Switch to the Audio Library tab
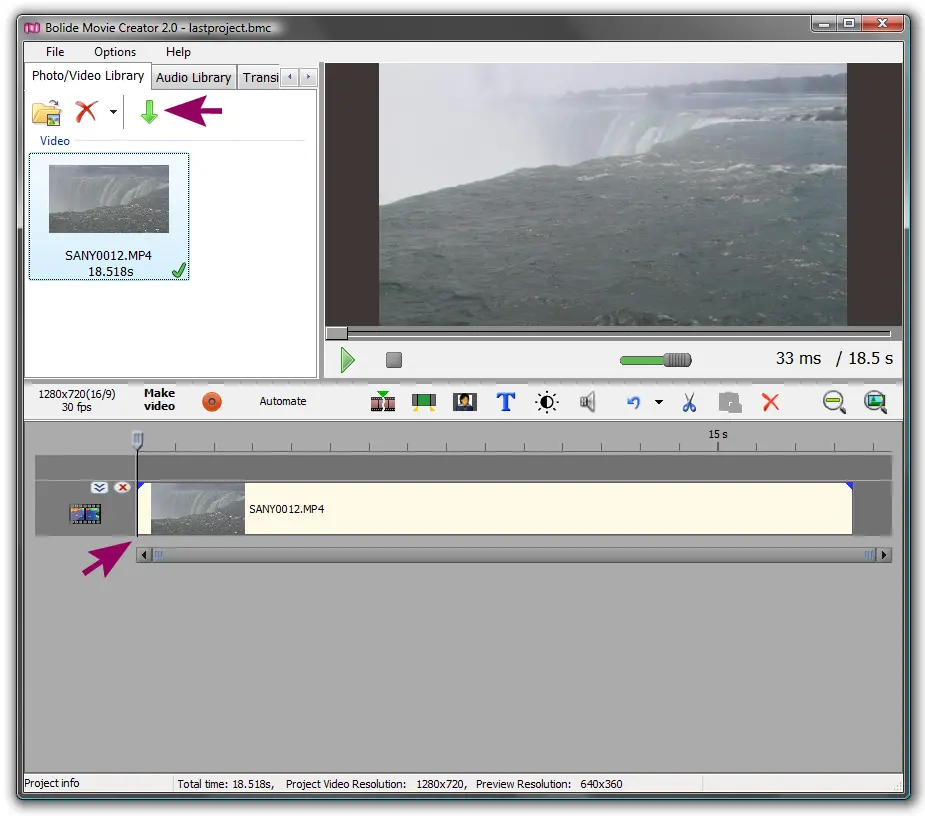This screenshot has width=925, height=816. pos(193,77)
